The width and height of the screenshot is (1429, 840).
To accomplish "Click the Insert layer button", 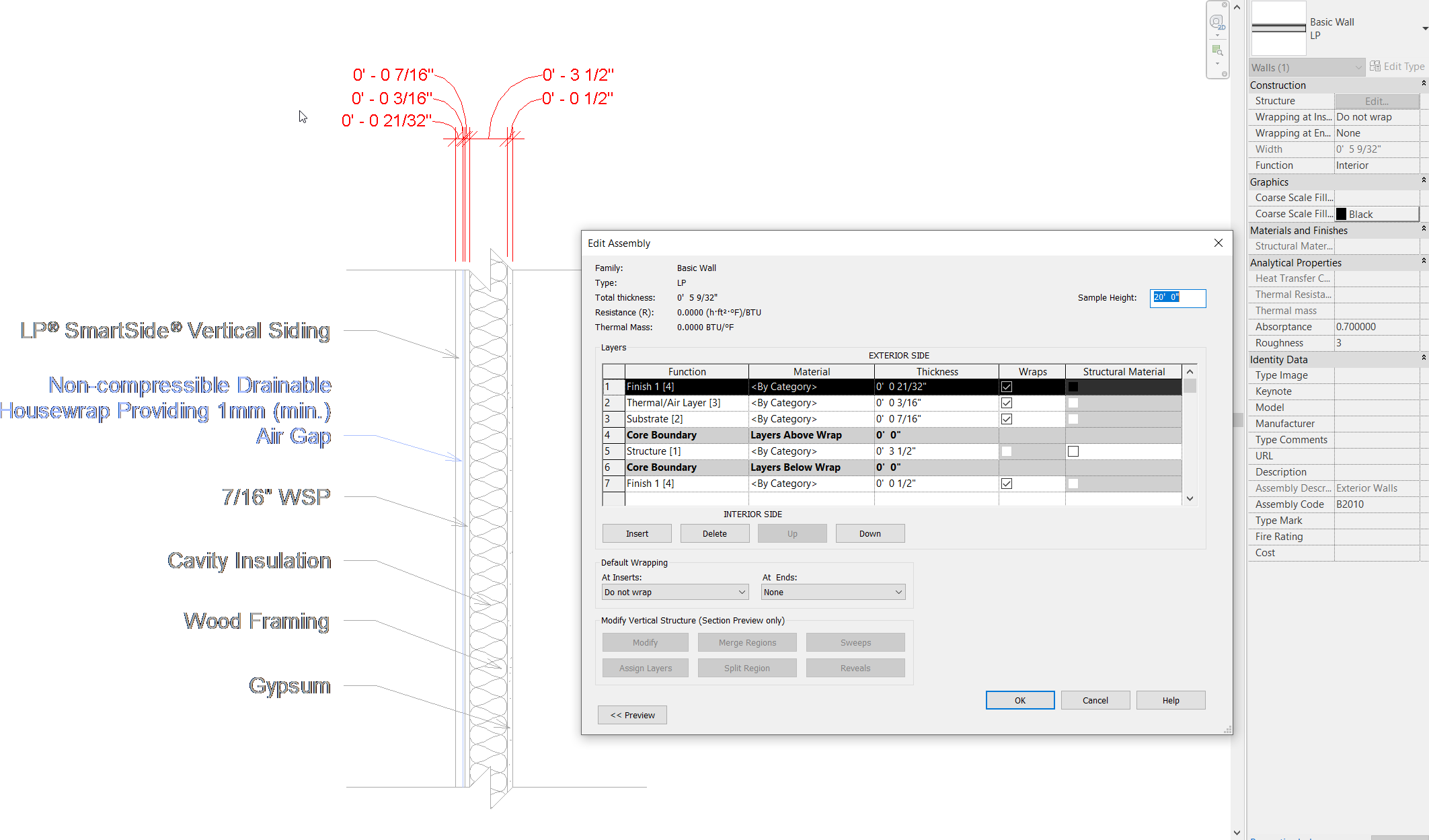I will pyautogui.click(x=637, y=533).
